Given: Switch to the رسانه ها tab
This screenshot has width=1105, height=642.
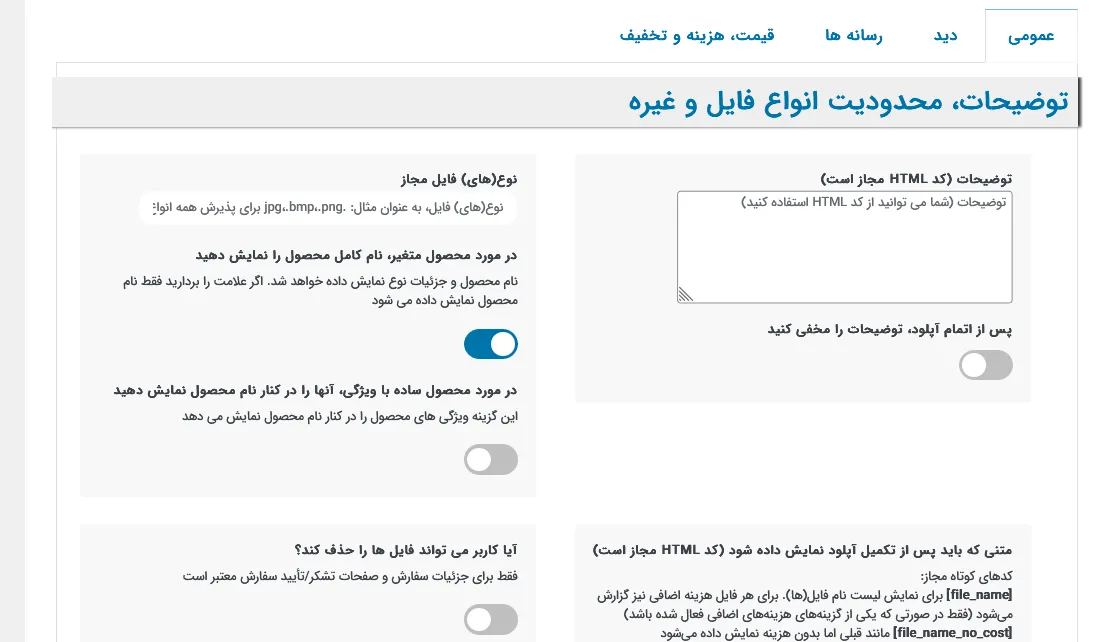Looking at the screenshot, I should click(x=853, y=36).
